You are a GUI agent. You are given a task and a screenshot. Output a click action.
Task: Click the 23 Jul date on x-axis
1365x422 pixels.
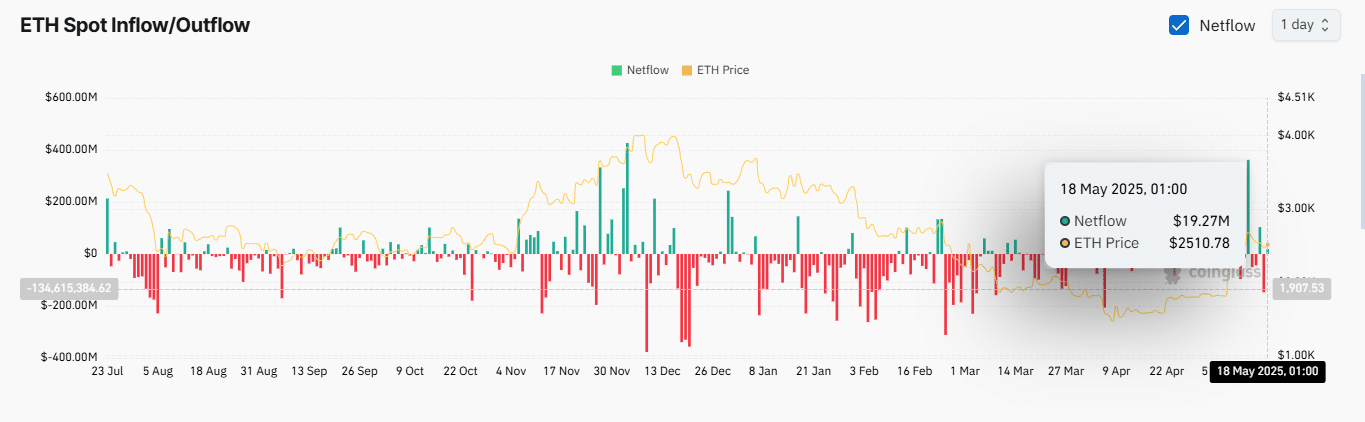(106, 371)
